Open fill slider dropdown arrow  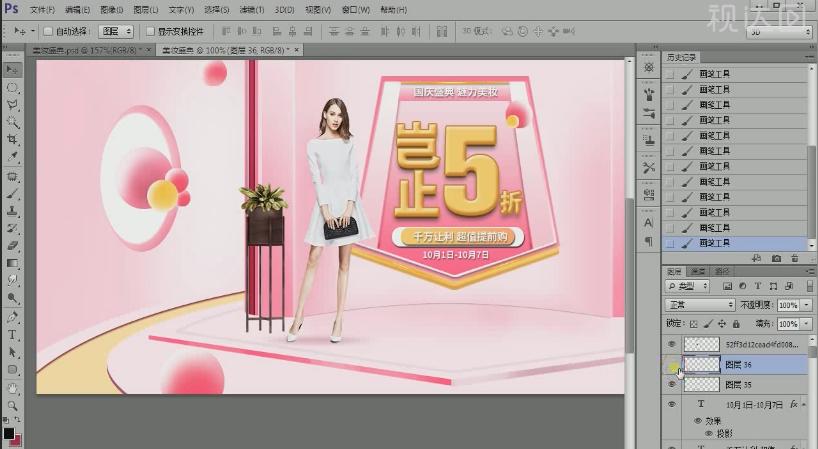pos(808,324)
